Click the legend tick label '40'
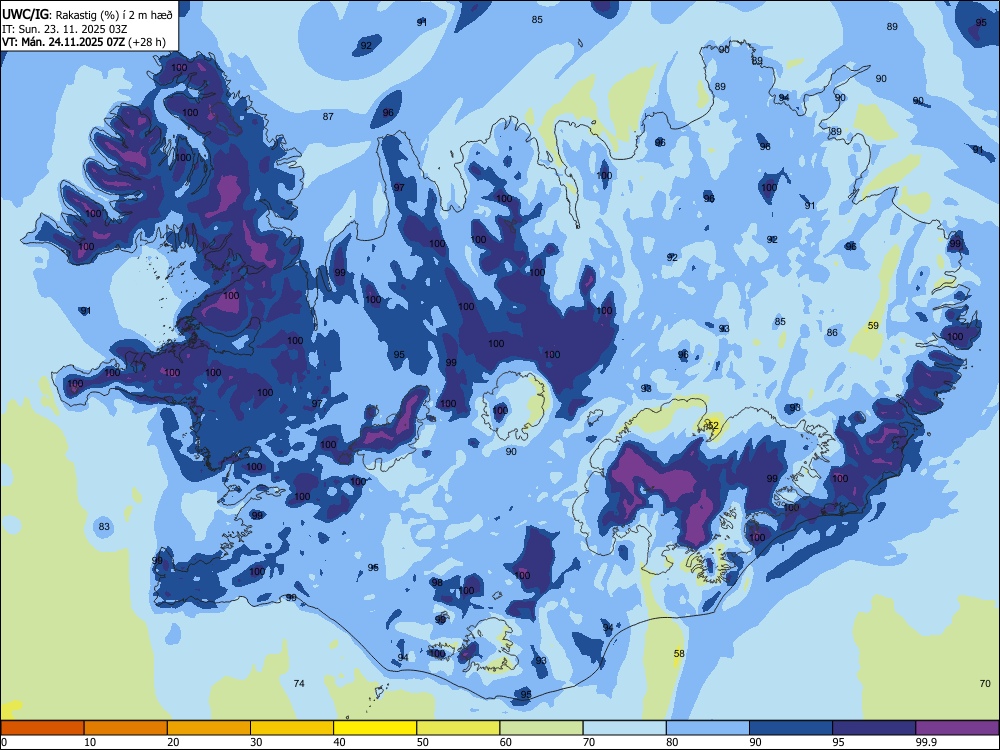 pyautogui.click(x=339, y=742)
